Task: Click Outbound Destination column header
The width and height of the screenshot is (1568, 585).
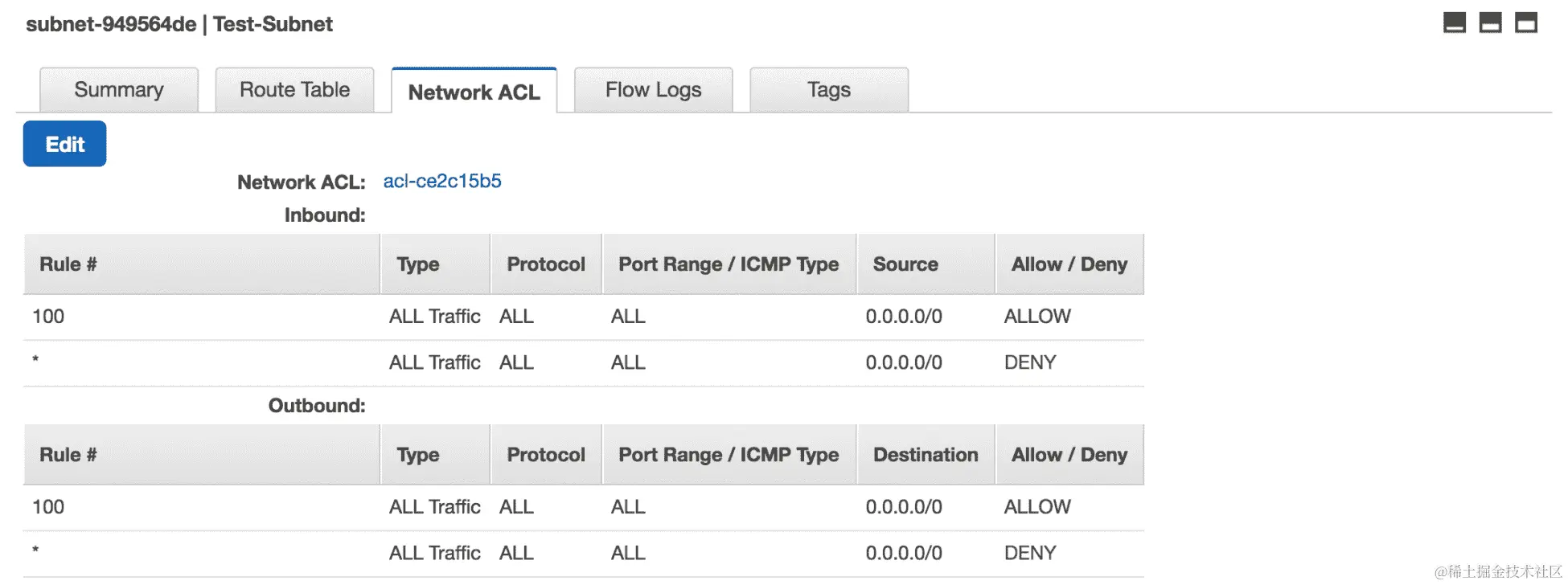Action: pos(926,455)
